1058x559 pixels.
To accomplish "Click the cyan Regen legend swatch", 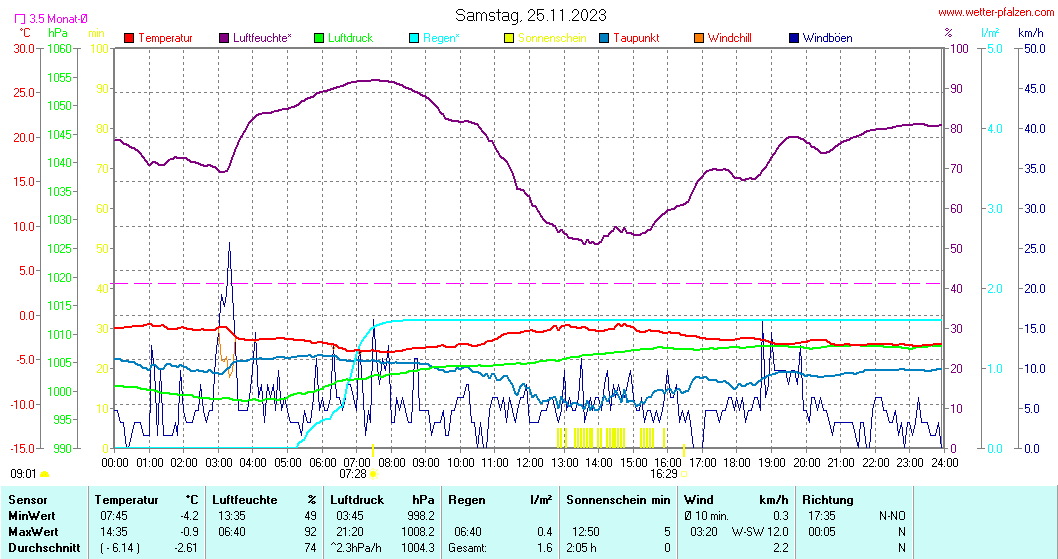I will pos(414,38).
